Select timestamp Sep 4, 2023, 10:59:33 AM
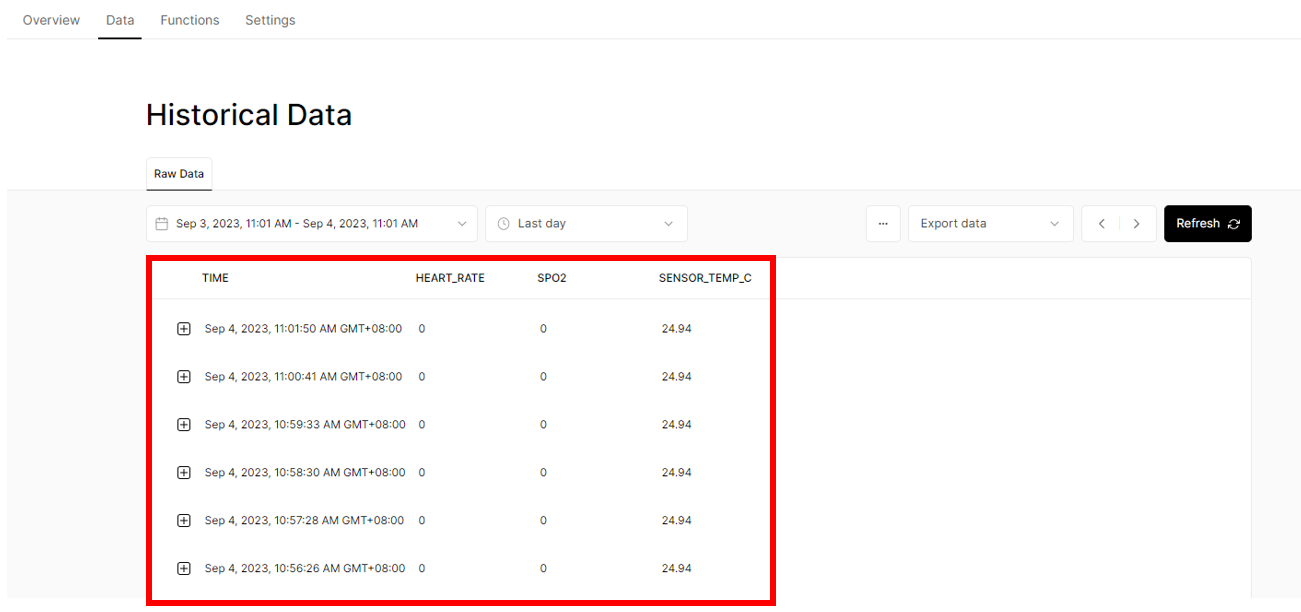This screenshot has width=1301, height=612. 305,425
